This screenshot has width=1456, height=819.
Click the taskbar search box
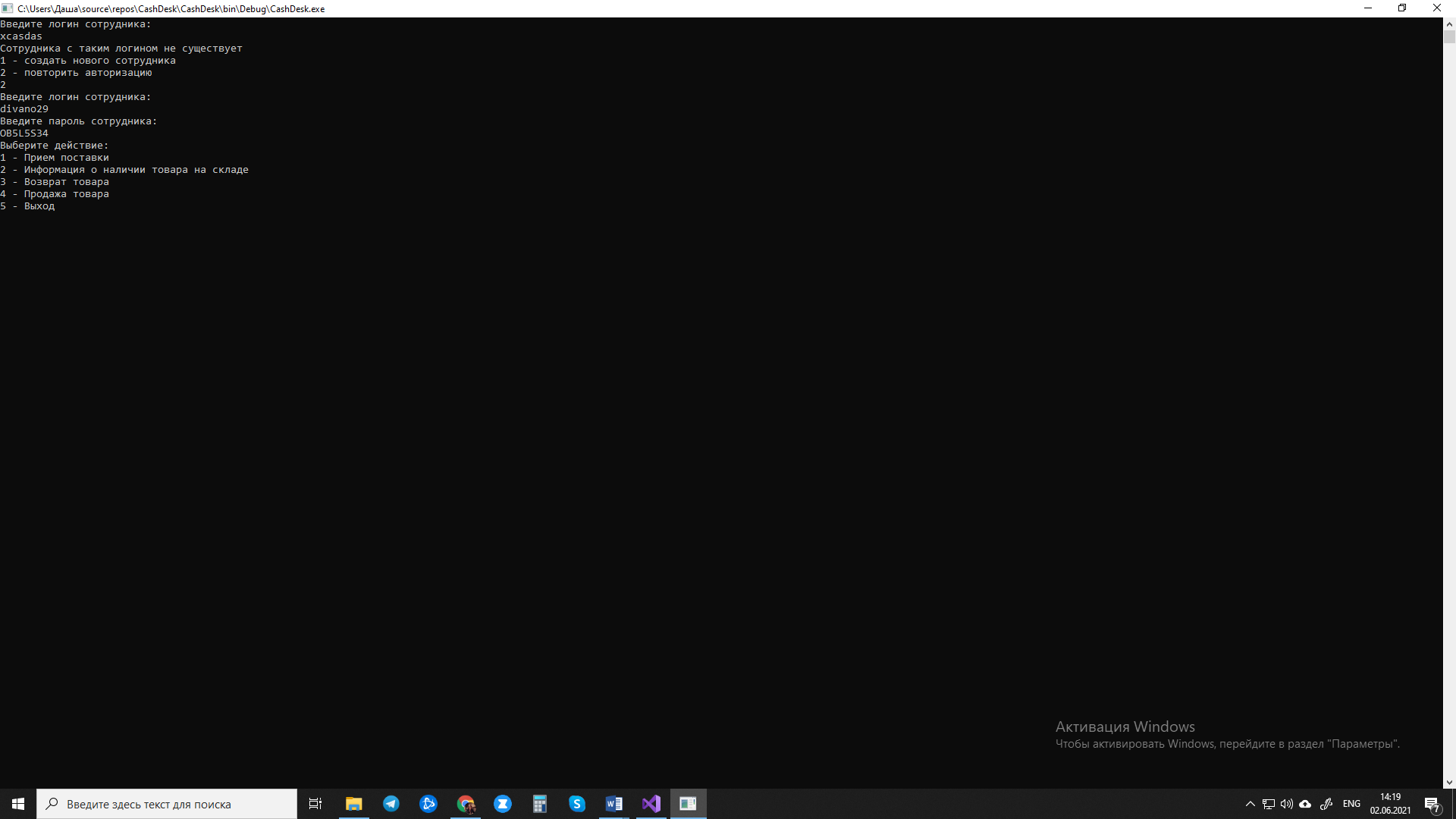point(167,804)
